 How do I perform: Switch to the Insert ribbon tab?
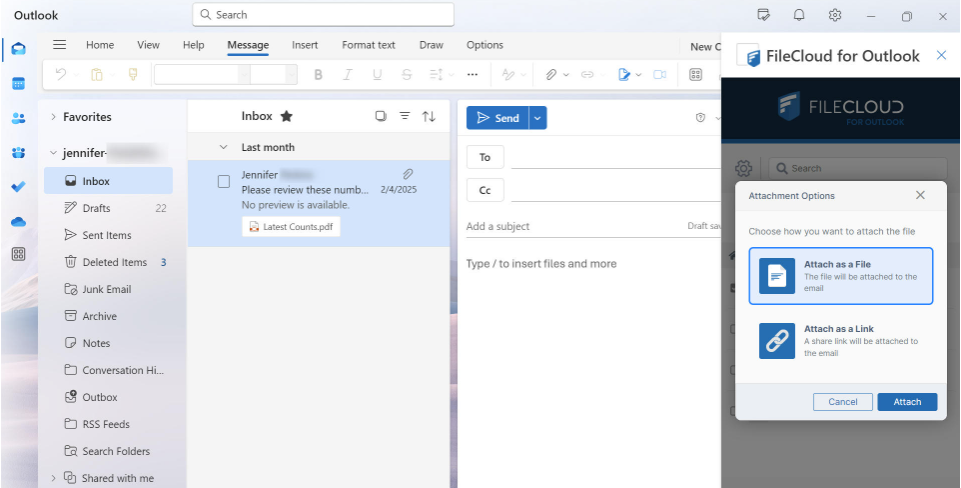click(305, 45)
